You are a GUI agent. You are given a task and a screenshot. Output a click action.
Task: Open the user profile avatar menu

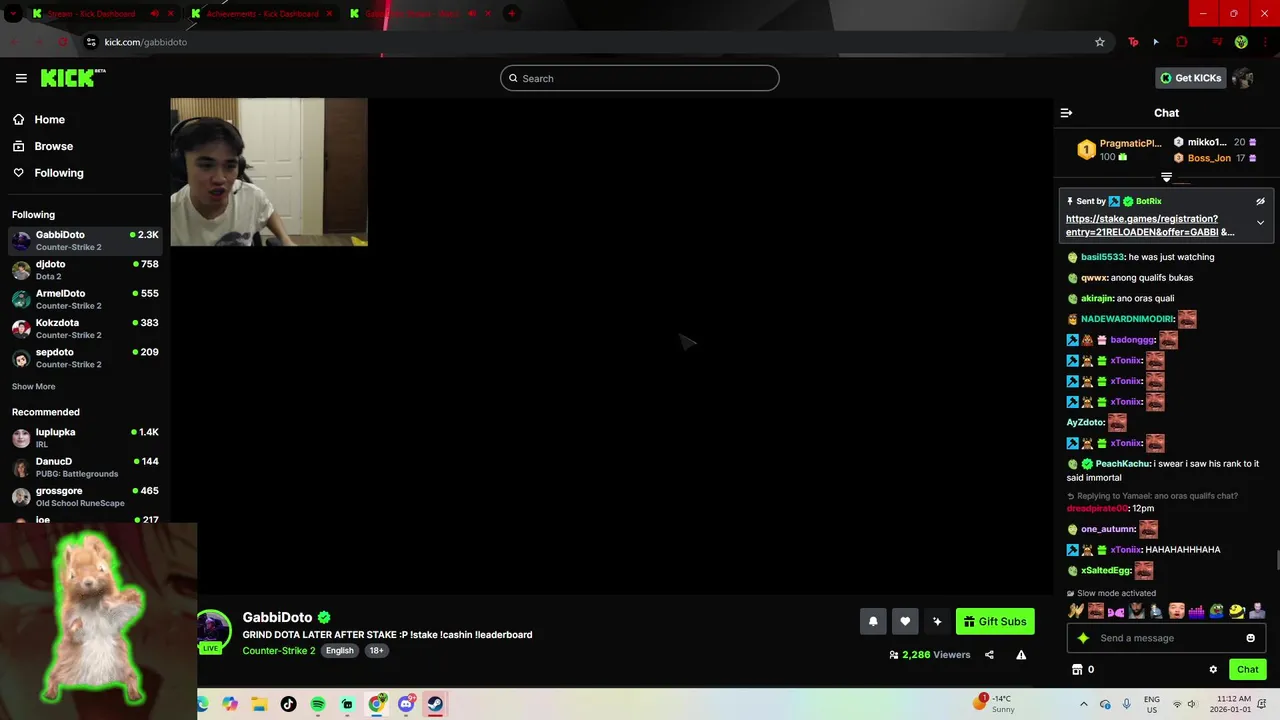(x=1243, y=78)
